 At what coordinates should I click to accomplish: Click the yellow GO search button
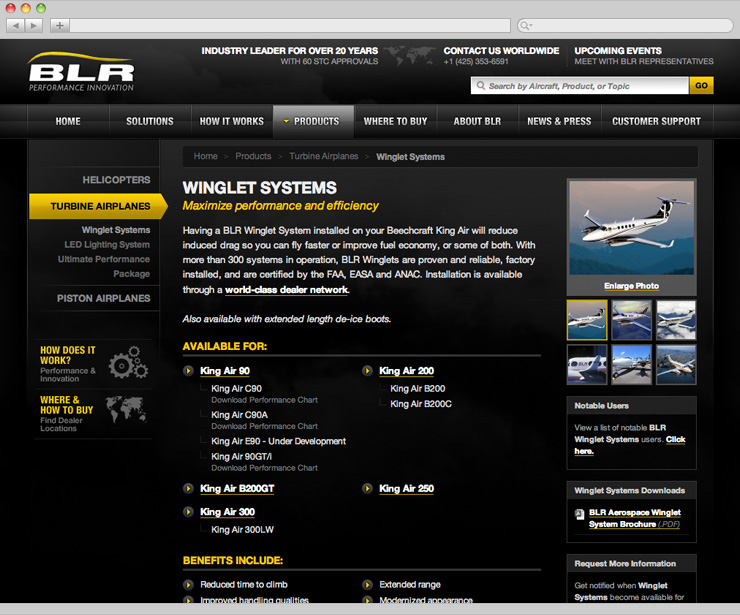click(x=701, y=85)
